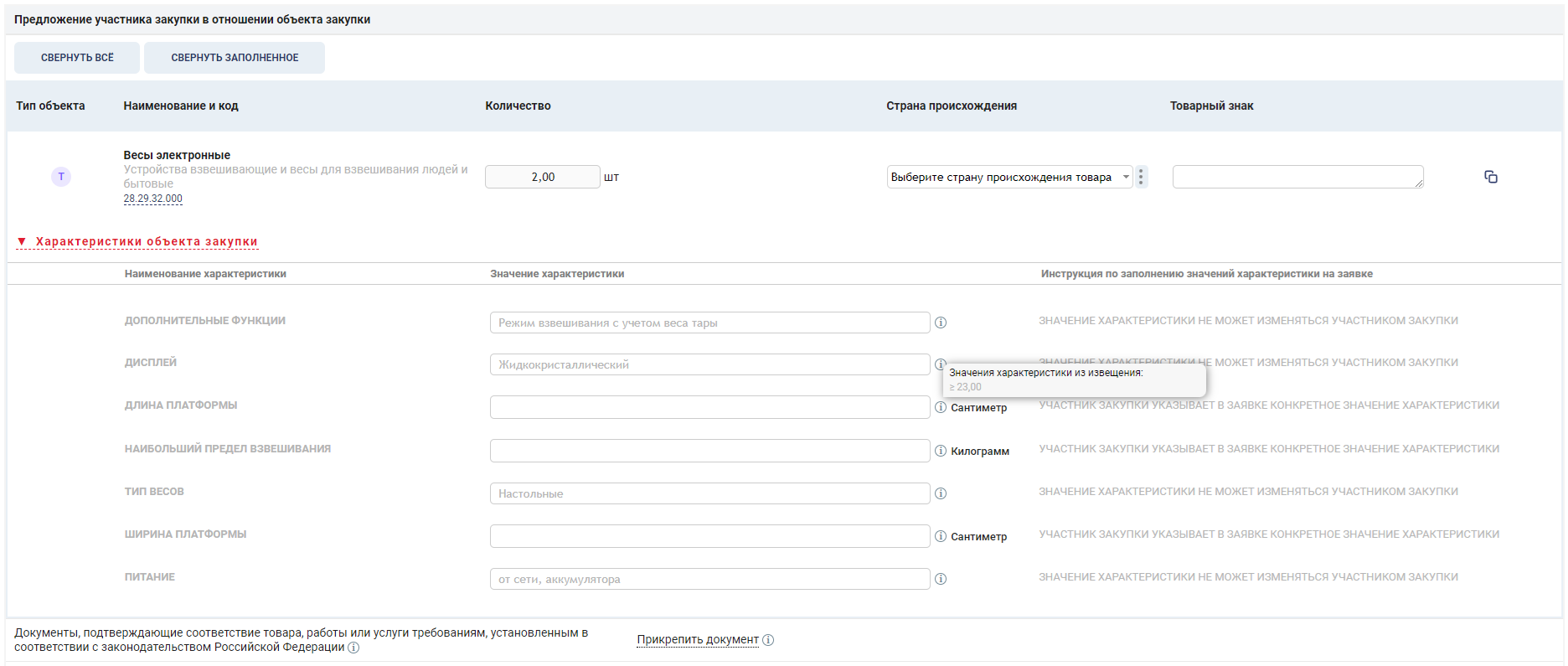Click the ДЛИНА ПЛАТФОРМЫ value field

click(x=709, y=407)
